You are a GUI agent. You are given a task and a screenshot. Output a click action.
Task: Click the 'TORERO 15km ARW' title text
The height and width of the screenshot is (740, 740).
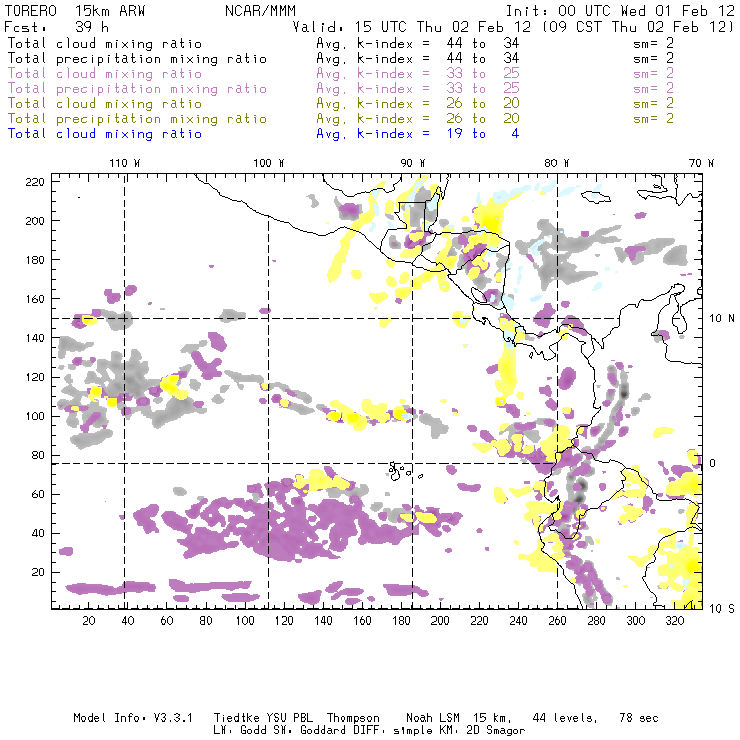tap(75, 11)
